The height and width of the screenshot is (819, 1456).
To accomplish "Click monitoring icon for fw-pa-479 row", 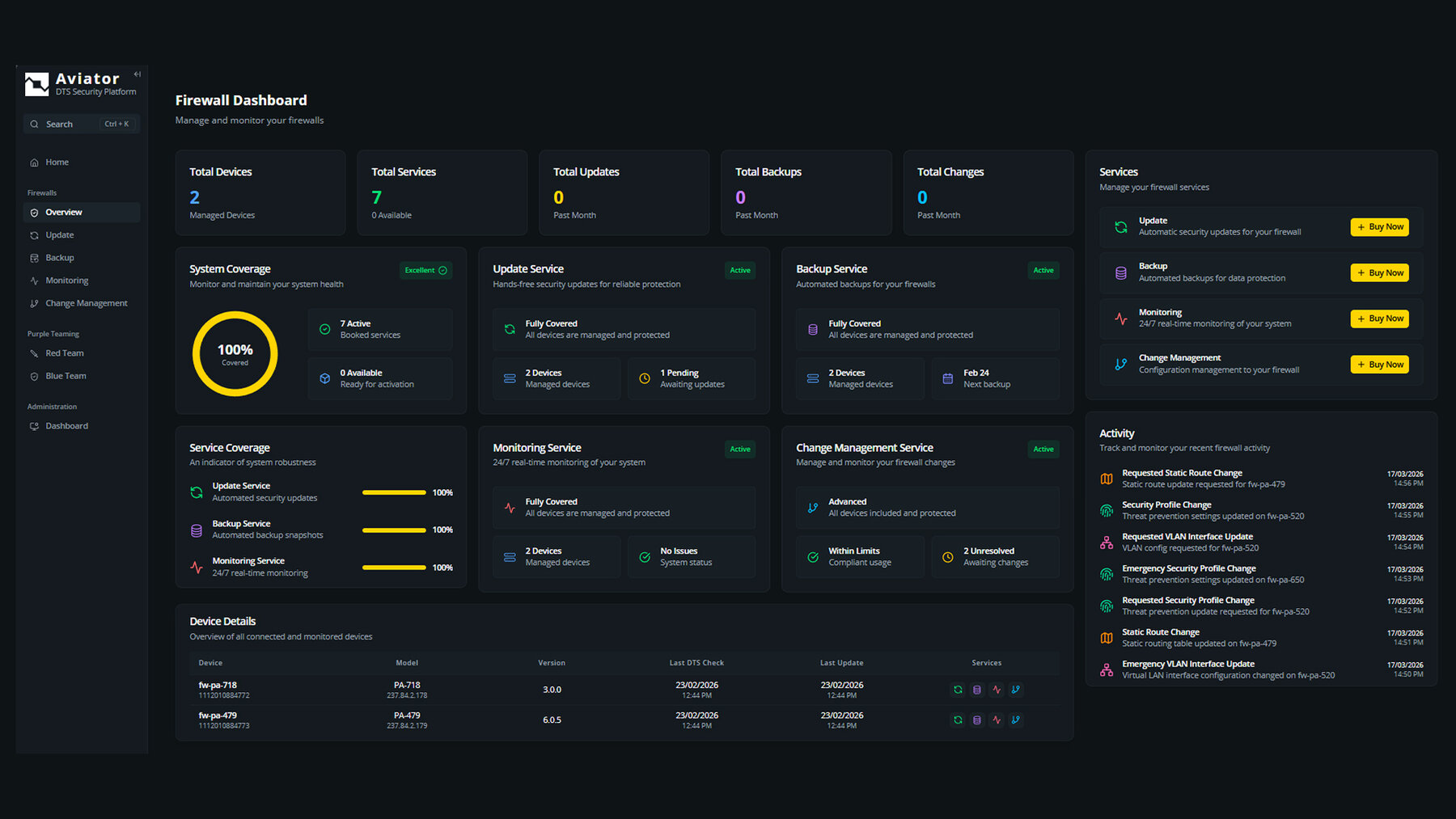I will [997, 720].
